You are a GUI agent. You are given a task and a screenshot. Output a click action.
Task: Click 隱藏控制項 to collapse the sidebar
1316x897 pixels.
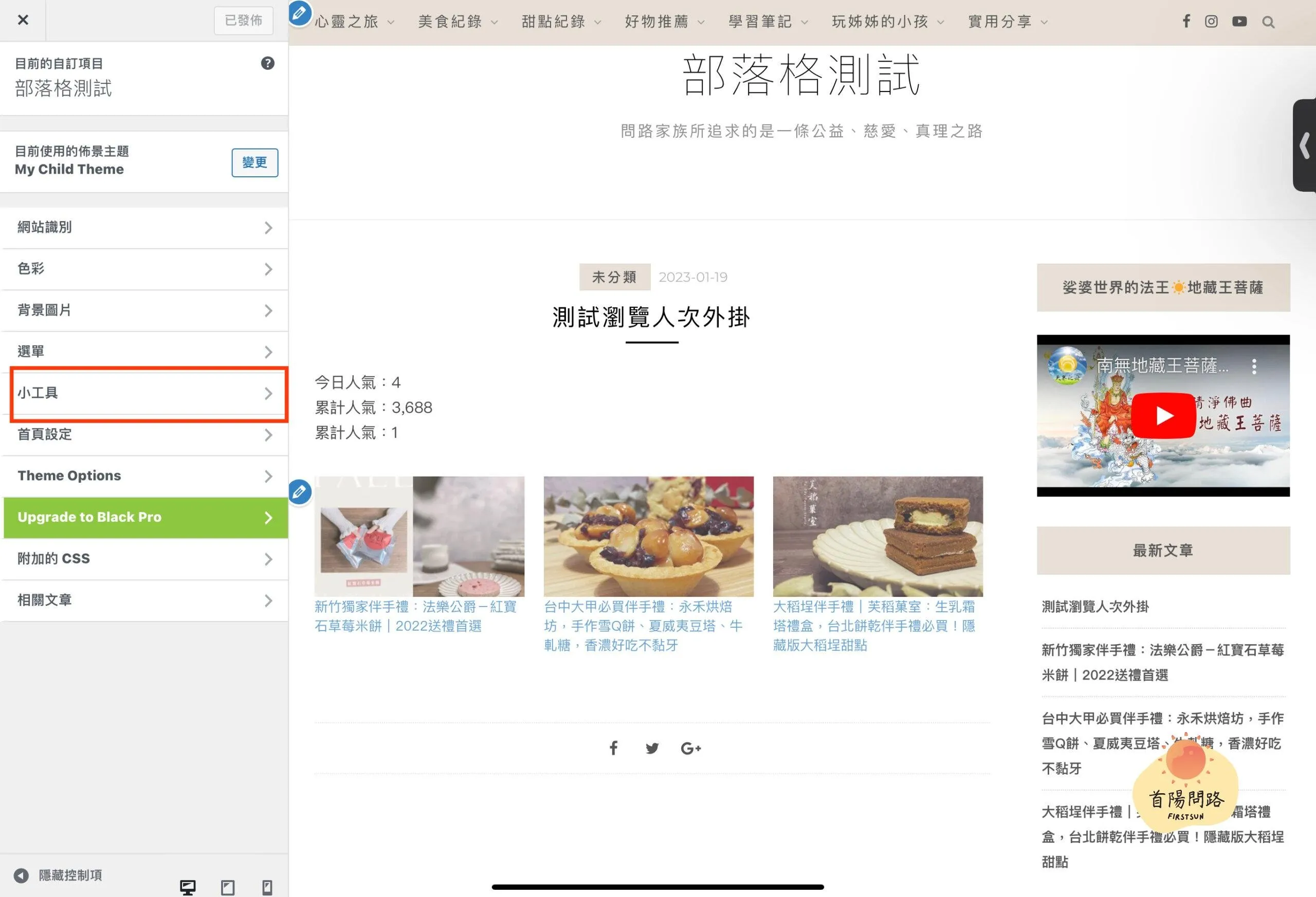click(x=60, y=875)
